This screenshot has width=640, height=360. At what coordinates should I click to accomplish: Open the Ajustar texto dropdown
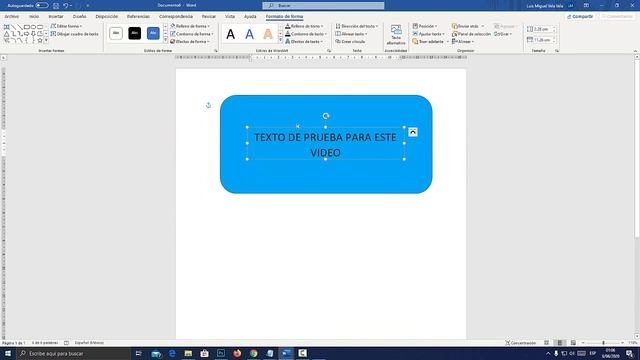coord(429,34)
